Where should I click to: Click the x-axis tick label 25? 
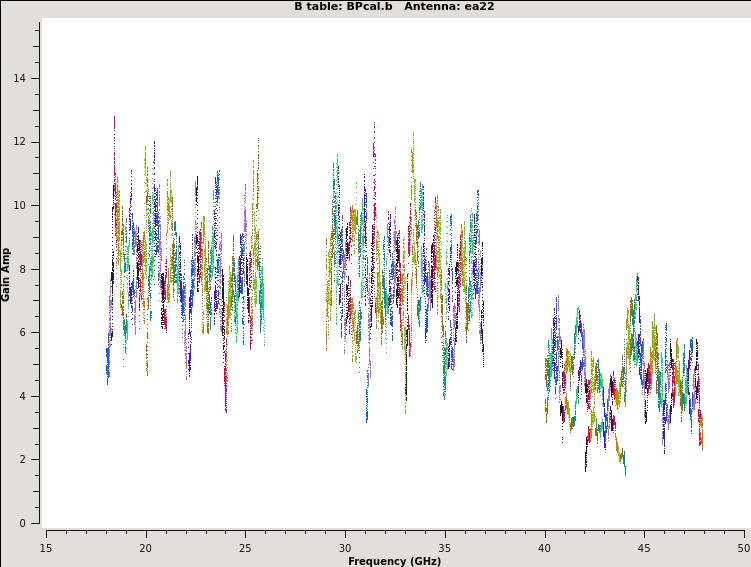point(245,548)
